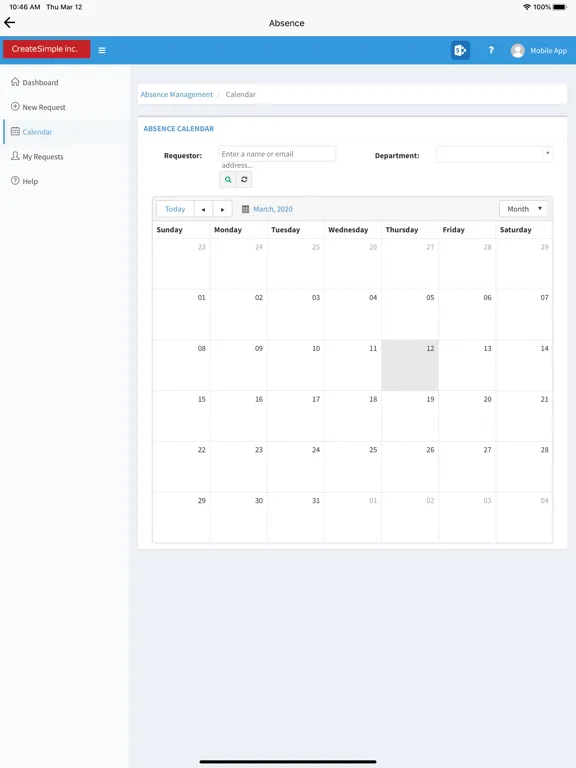
Task: Tap the user avatar icon
Action: click(x=517, y=50)
